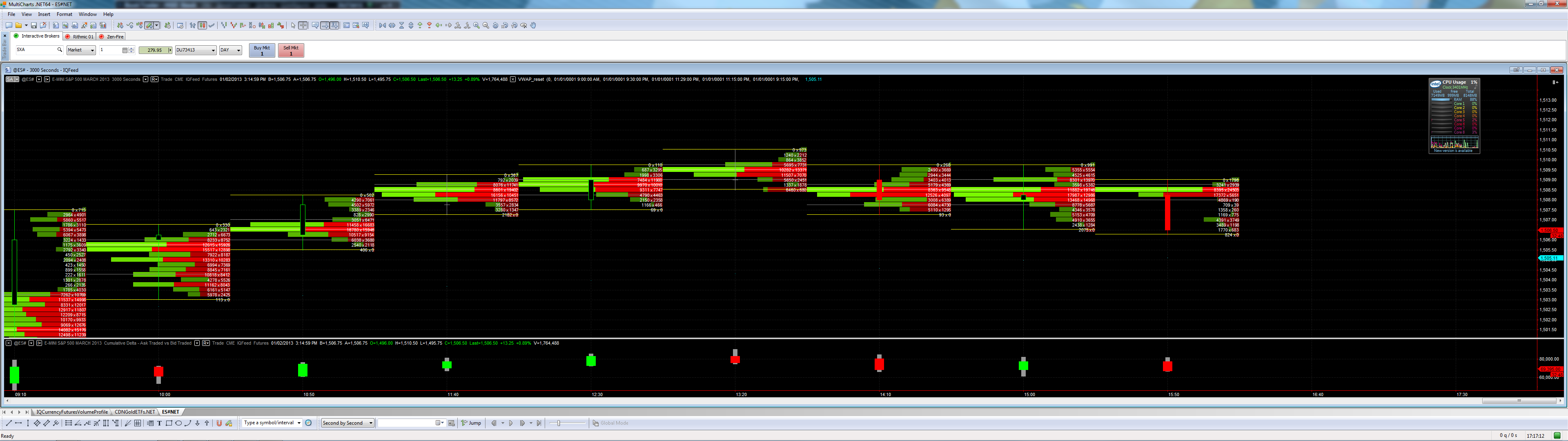Open the arrow beside the drawing pencil tool
Viewport: 1568px width, 441px height.
click(x=156, y=26)
